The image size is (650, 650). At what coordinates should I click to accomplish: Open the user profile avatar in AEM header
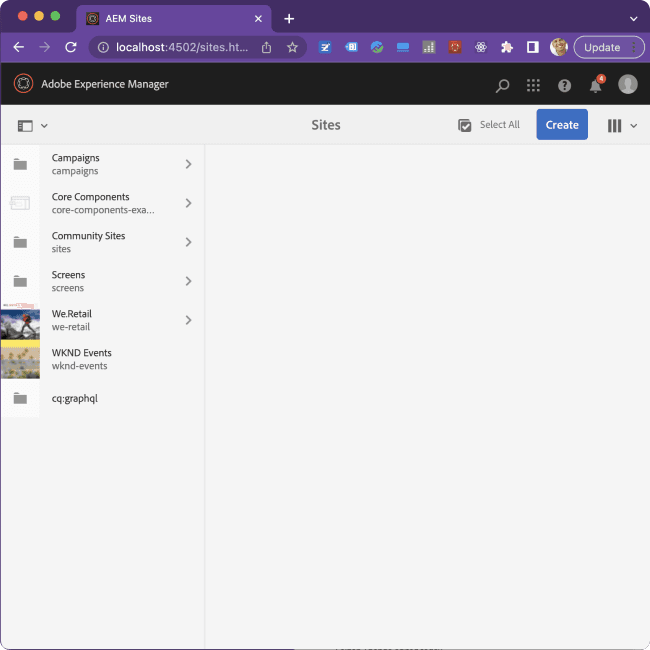click(628, 84)
